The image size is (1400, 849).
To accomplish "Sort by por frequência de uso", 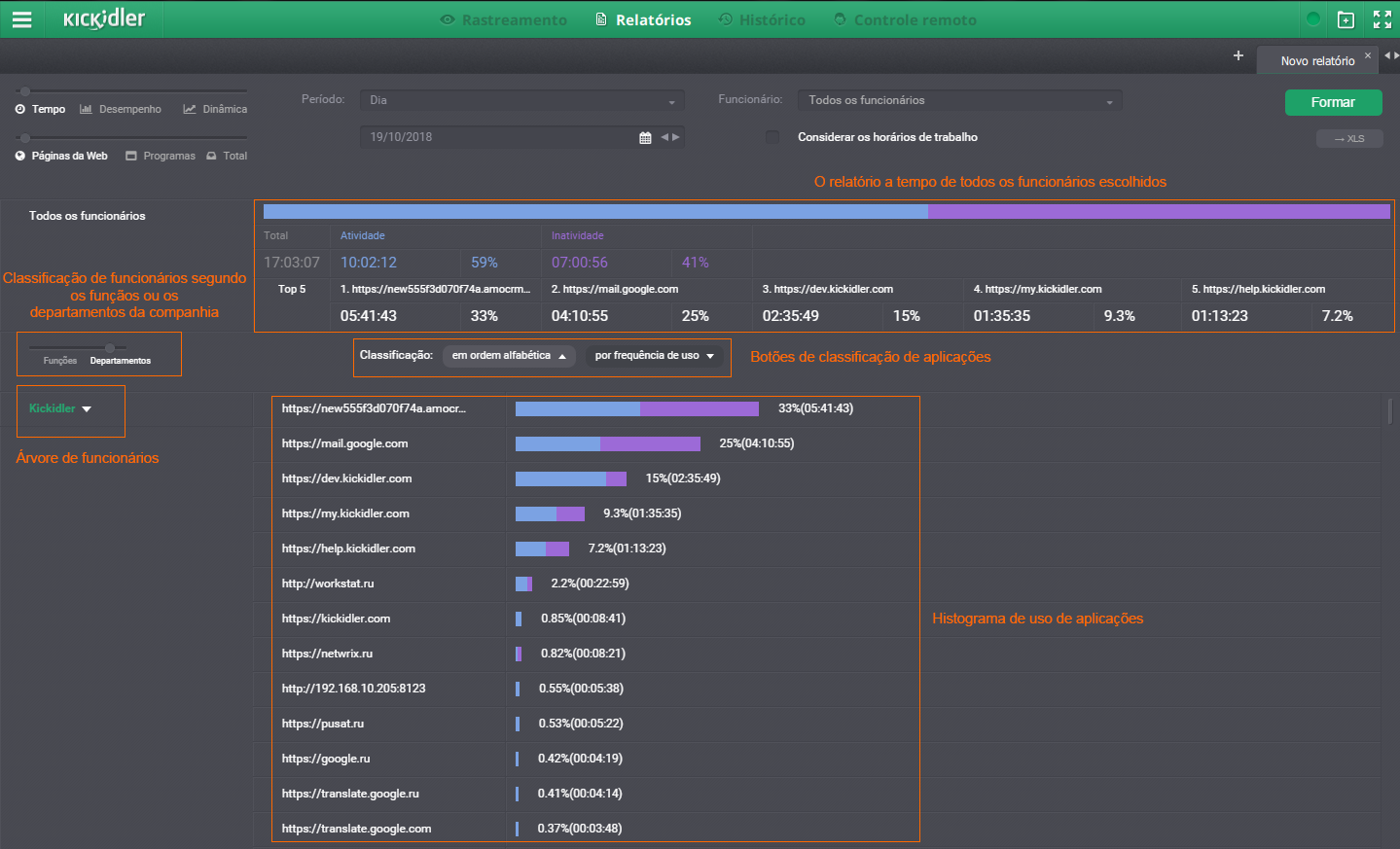I will pos(654,356).
